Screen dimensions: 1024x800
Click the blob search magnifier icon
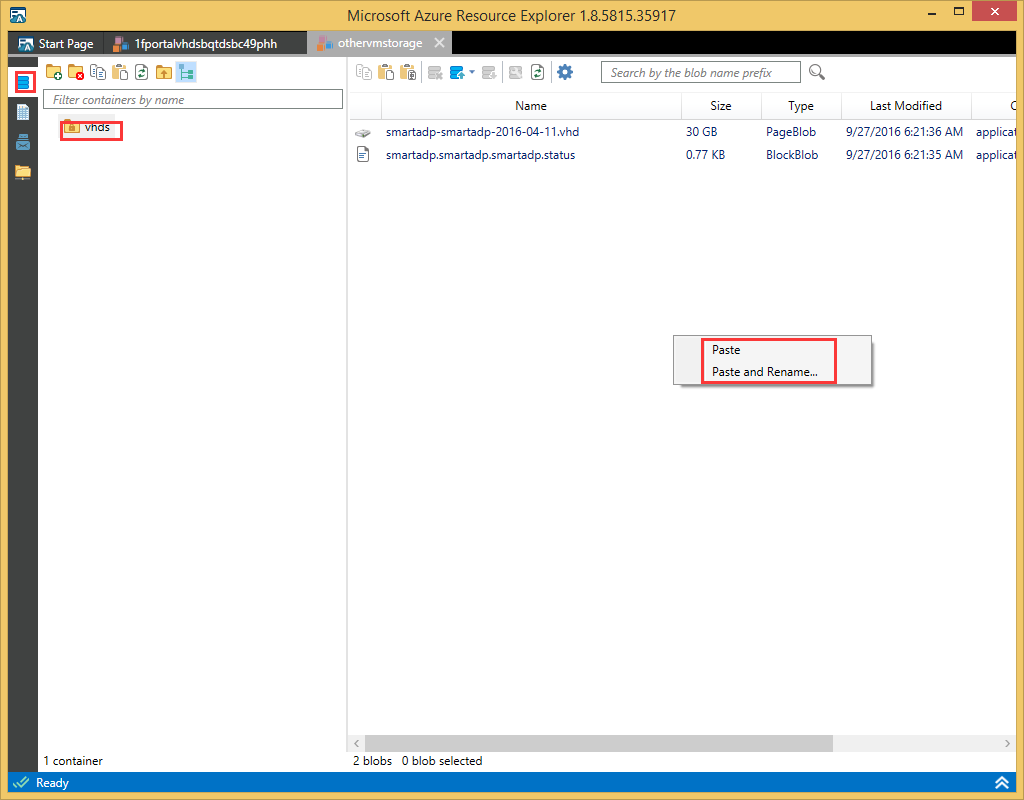[817, 72]
